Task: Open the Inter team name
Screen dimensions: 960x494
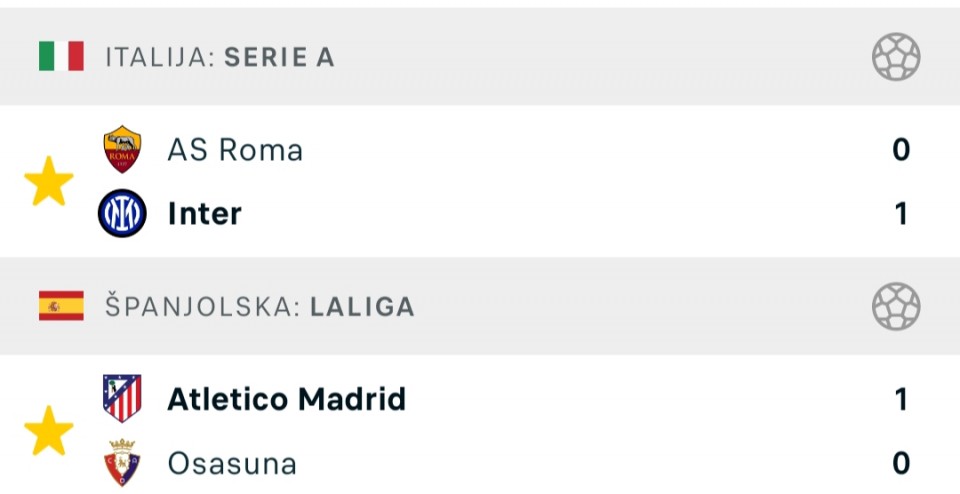Action: (x=205, y=213)
